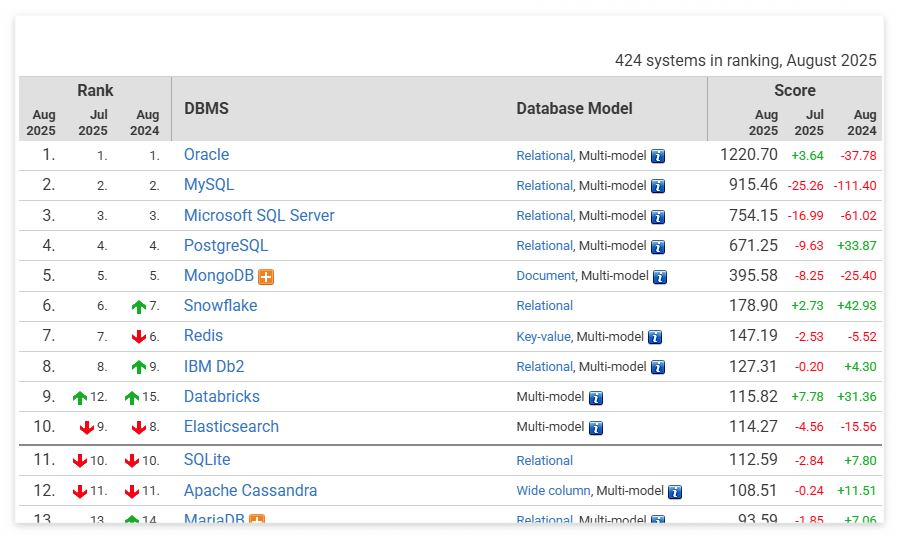
Task: Click the score 754.15
Action: tap(753, 216)
